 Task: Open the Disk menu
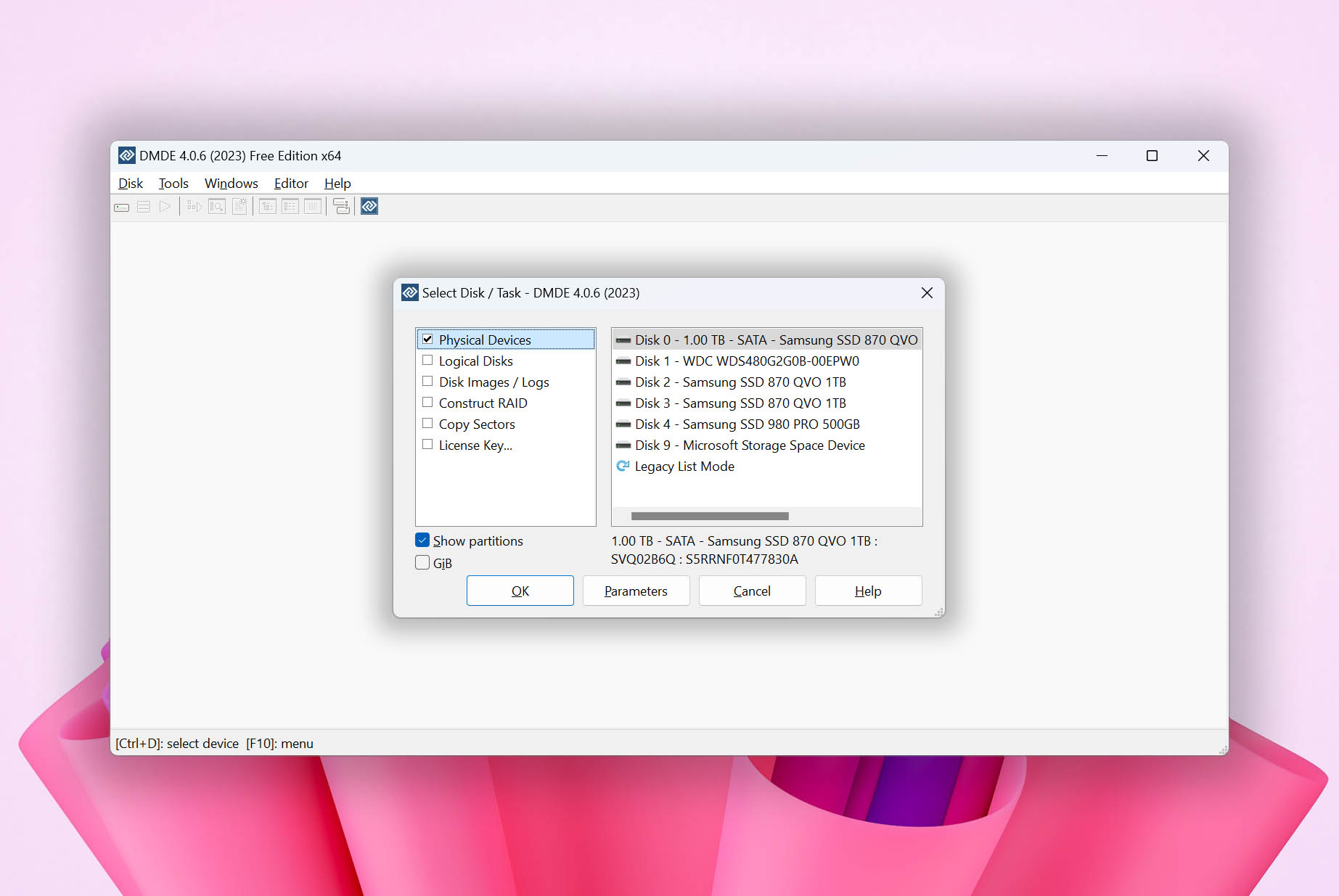131,184
